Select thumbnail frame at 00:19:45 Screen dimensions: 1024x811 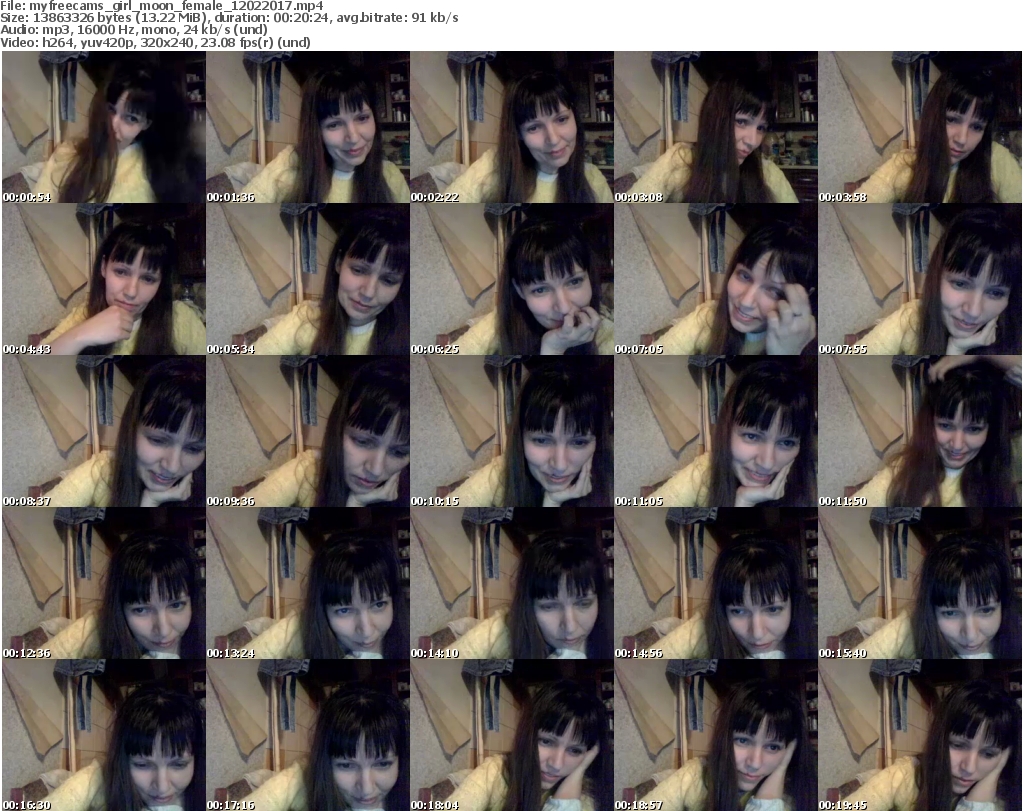[920, 735]
